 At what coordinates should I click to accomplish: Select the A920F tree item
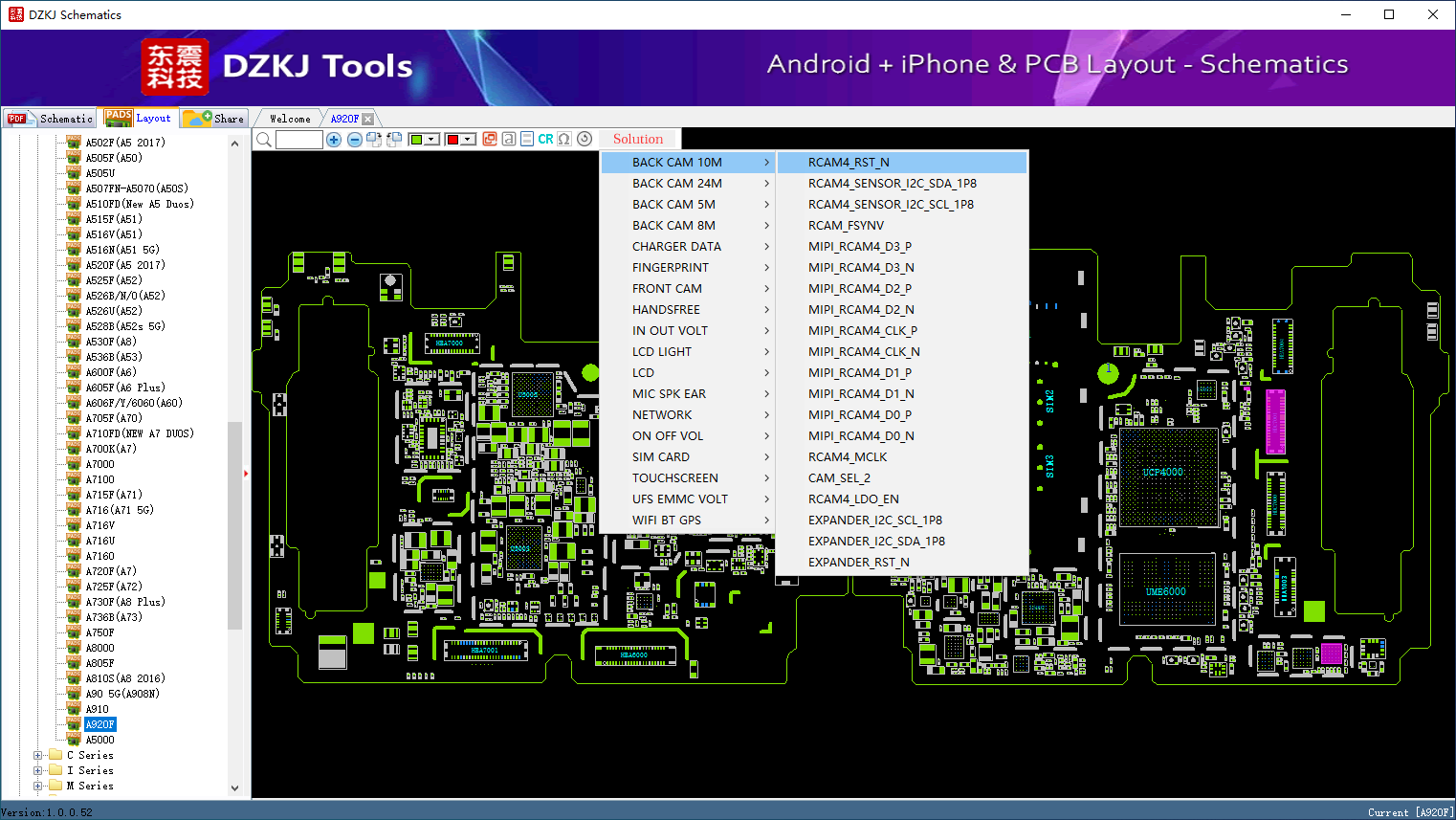99,724
